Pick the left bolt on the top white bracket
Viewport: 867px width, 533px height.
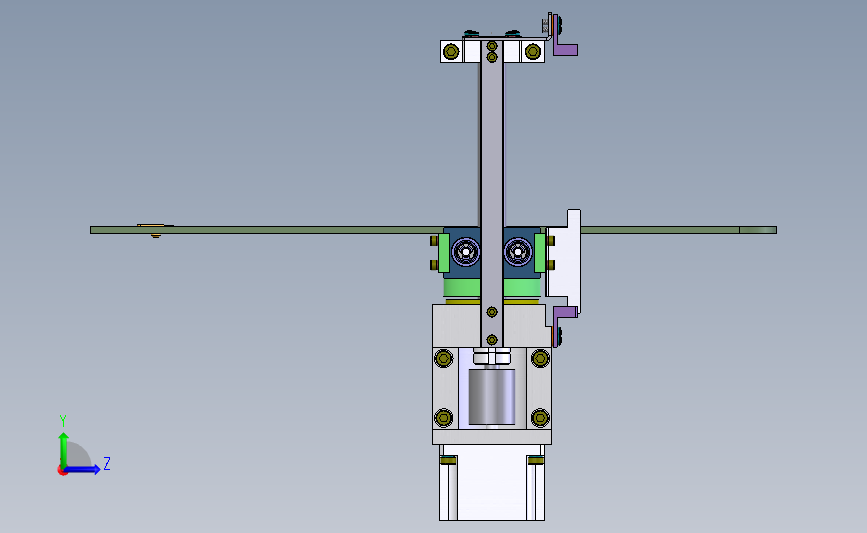pos(451,52)
